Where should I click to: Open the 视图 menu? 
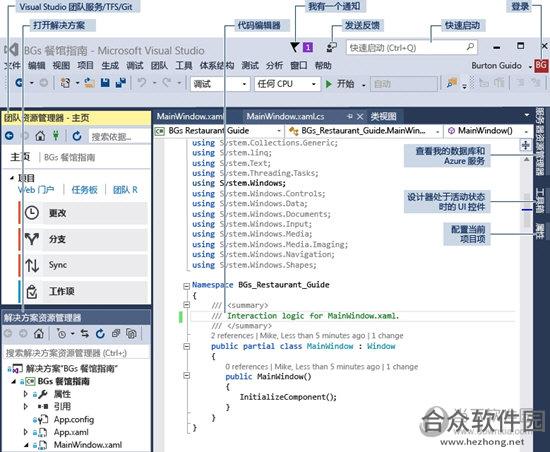coord(61,65)
